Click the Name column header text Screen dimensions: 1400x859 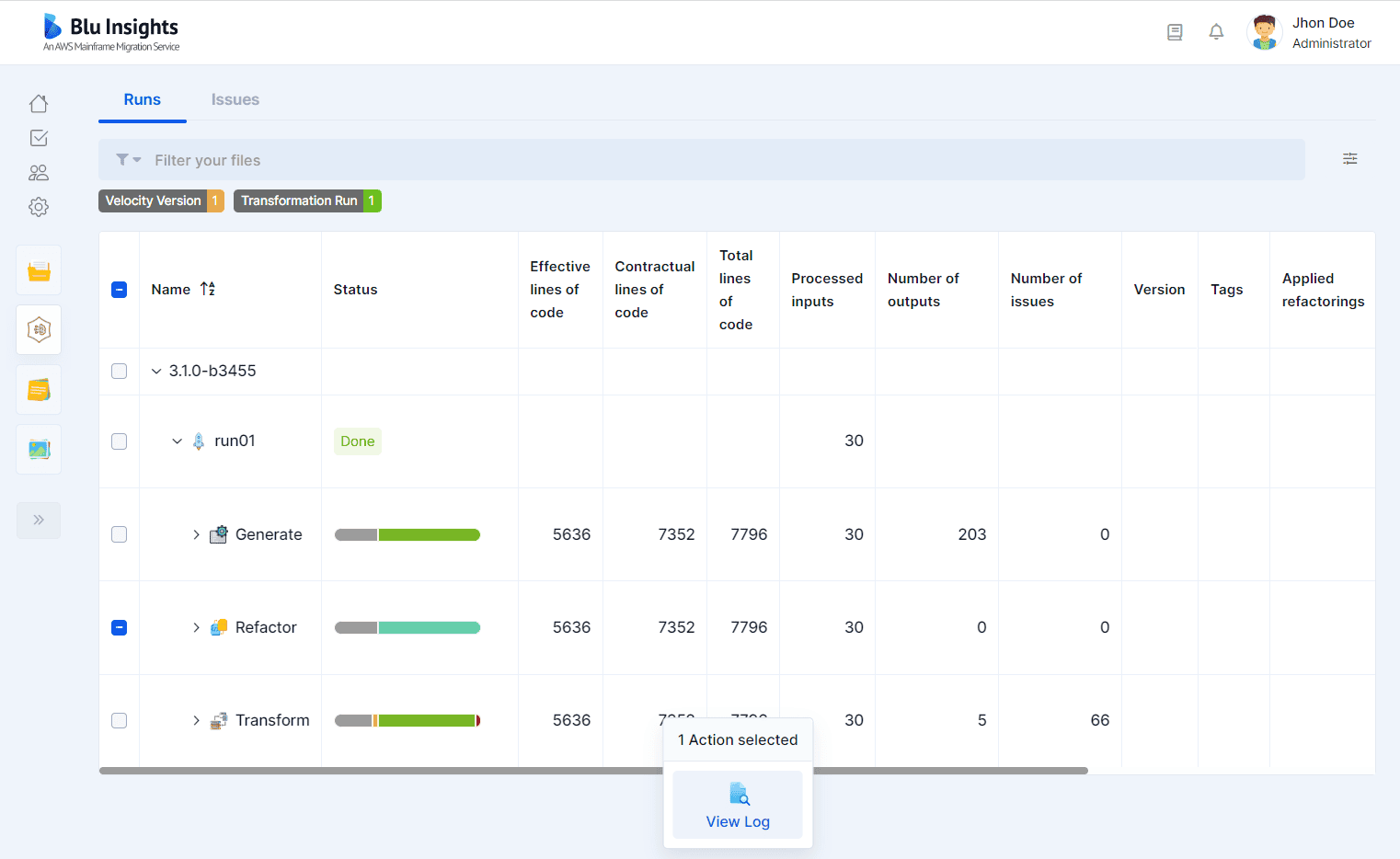coord(171,290)
